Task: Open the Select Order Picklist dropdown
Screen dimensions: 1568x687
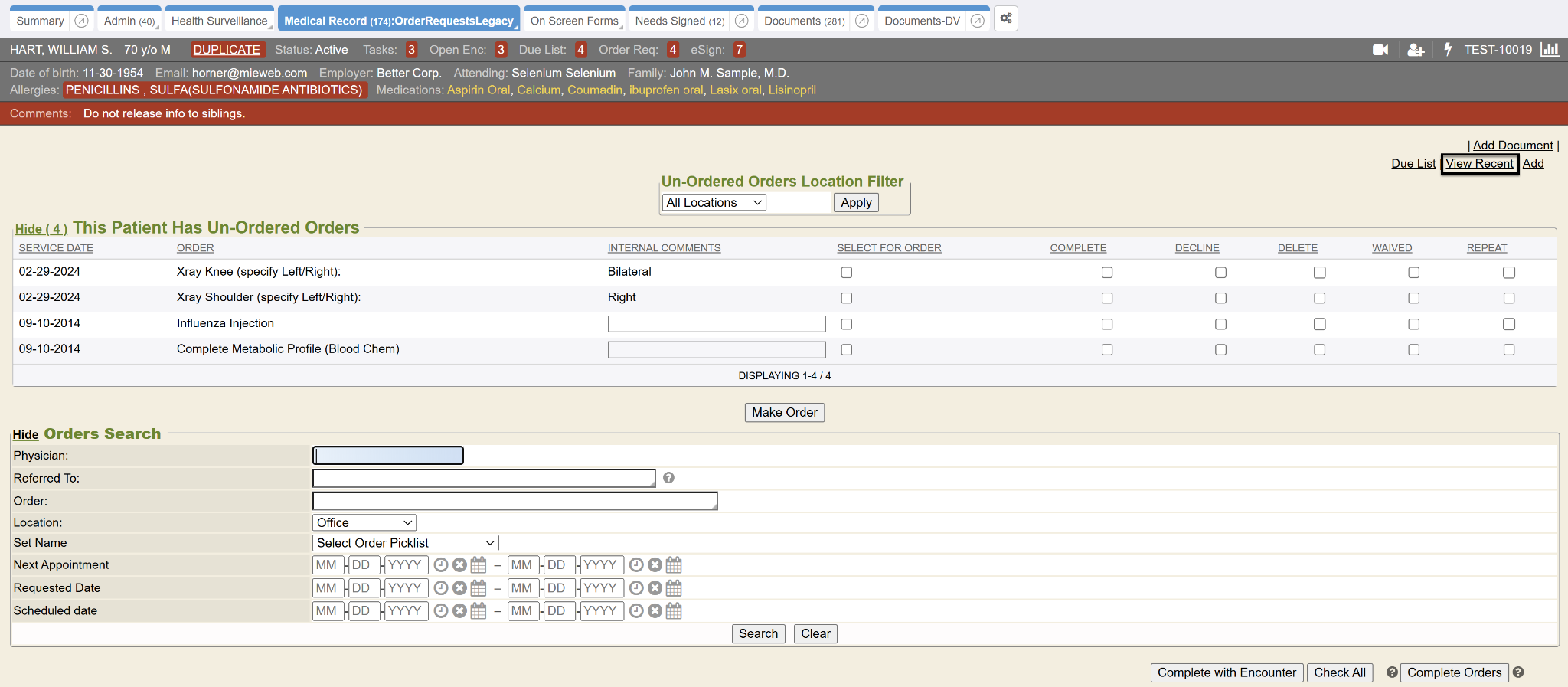Action: click(x=405, y=543)
